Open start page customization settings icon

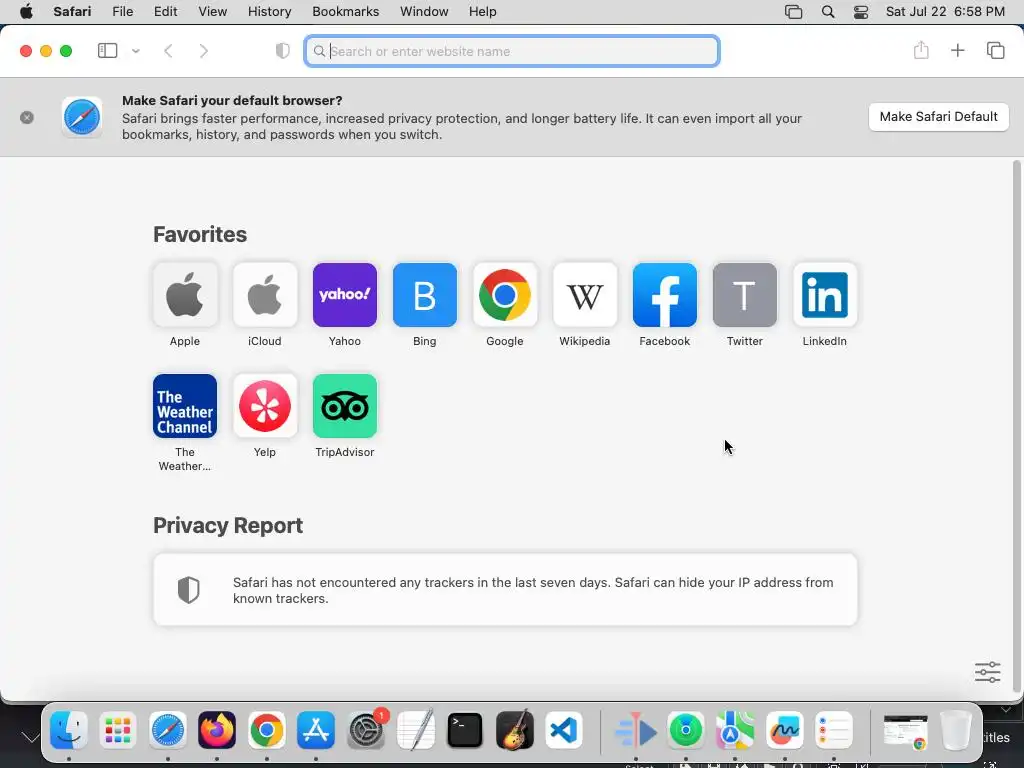tap(987, 671)
